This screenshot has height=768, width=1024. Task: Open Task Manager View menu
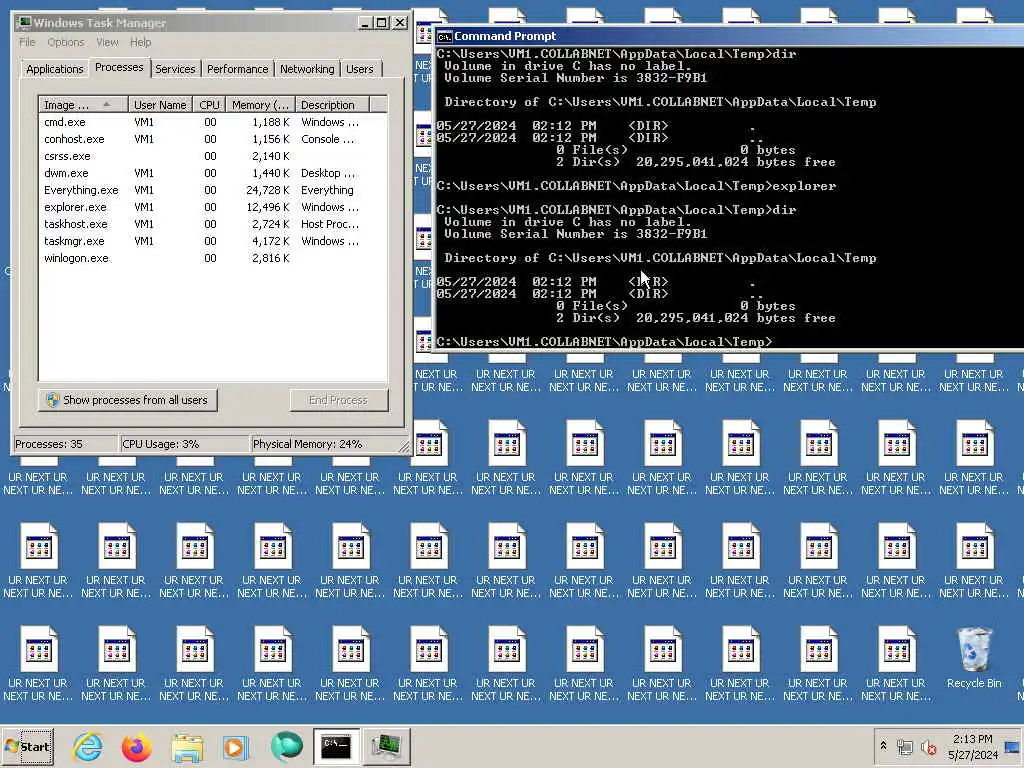[107, 42]
